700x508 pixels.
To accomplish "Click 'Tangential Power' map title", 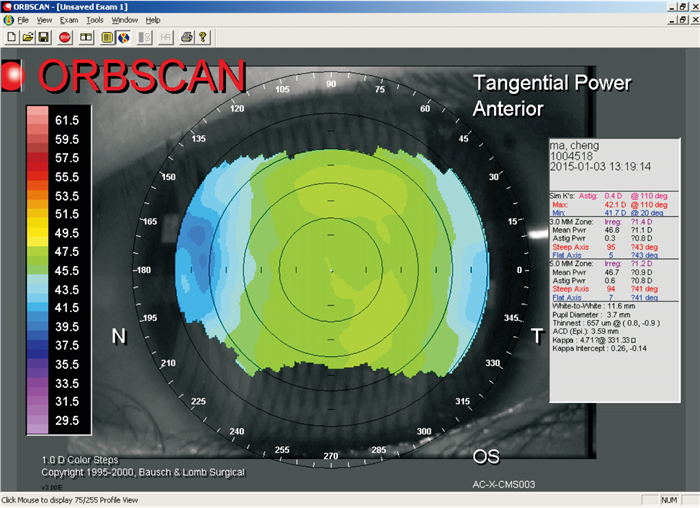I will coord(552,83).
